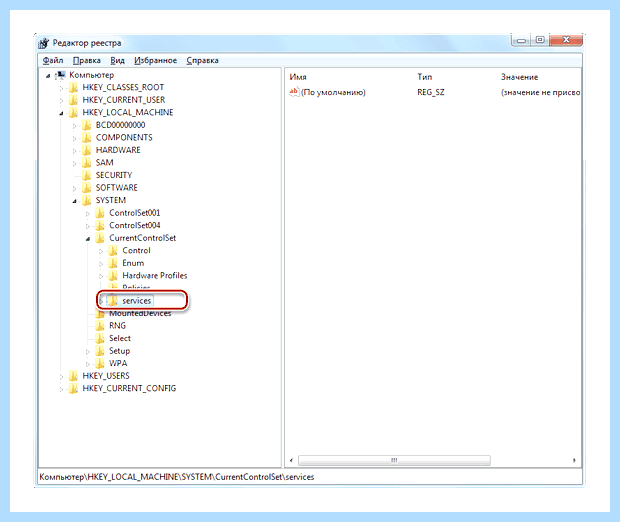The height and width of the screenshot is (522, 620).
Task: Click the SYSTEM folder icon
Action: (x=87, y=200)
